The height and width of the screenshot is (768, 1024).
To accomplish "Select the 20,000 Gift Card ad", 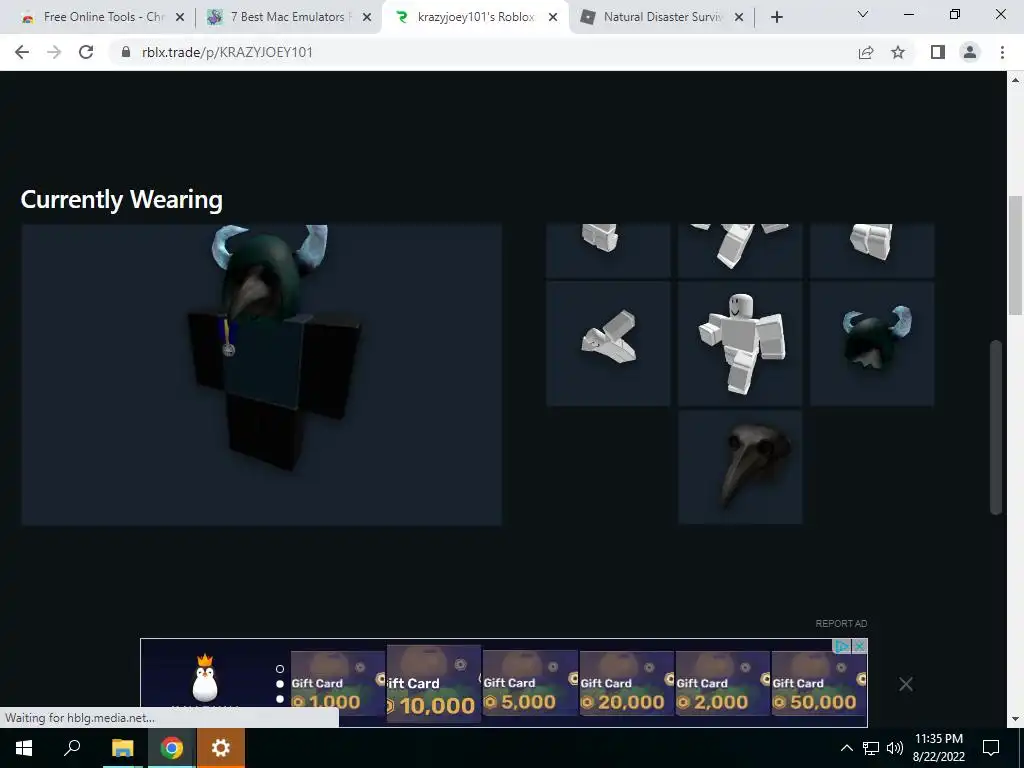I will [x=626, y=683].
